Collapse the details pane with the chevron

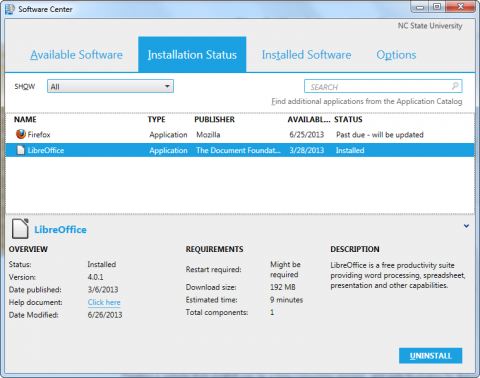[x=466, y=226]
